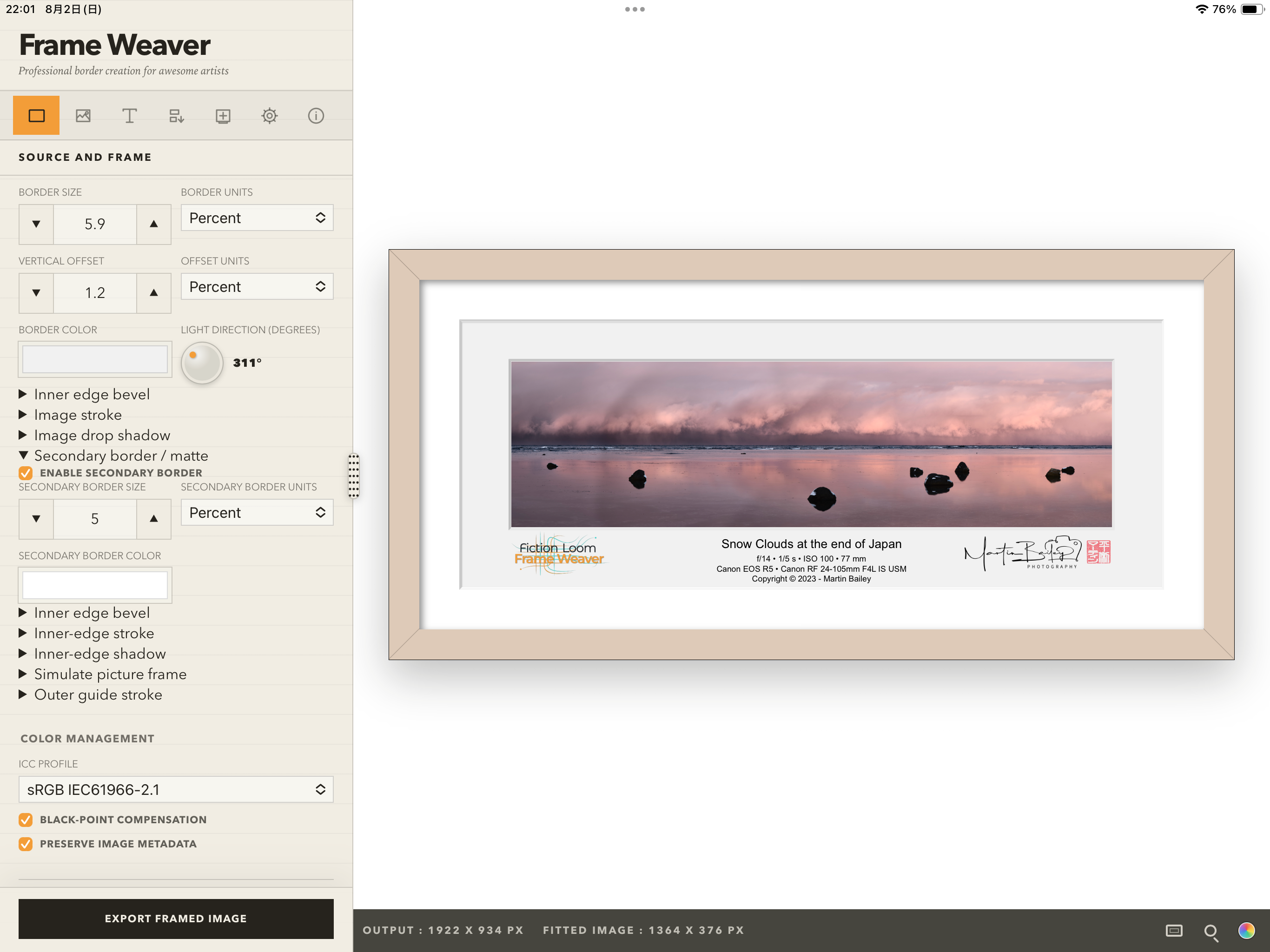This screenshot has height=952, width=1270.
Task: Open the add-preset tab icon
Action: click(x=223, y=115)
